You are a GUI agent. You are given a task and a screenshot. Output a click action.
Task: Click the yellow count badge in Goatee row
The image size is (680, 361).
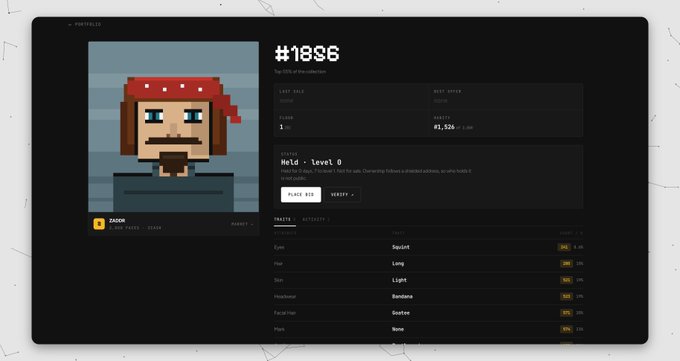pos(566,312)
